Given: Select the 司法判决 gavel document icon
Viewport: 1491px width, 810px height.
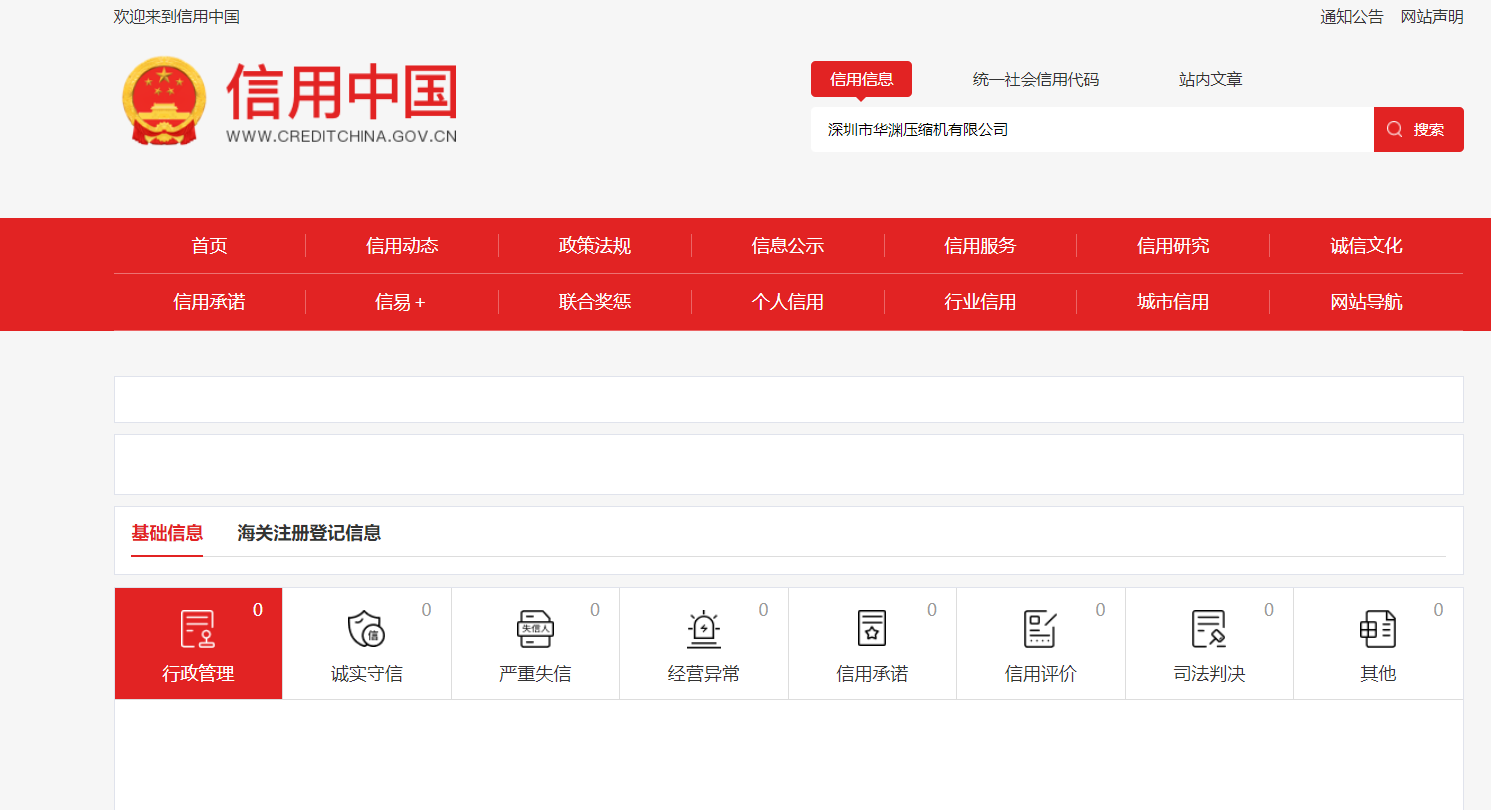Looking at the screenshot, I should point(1209,629).
